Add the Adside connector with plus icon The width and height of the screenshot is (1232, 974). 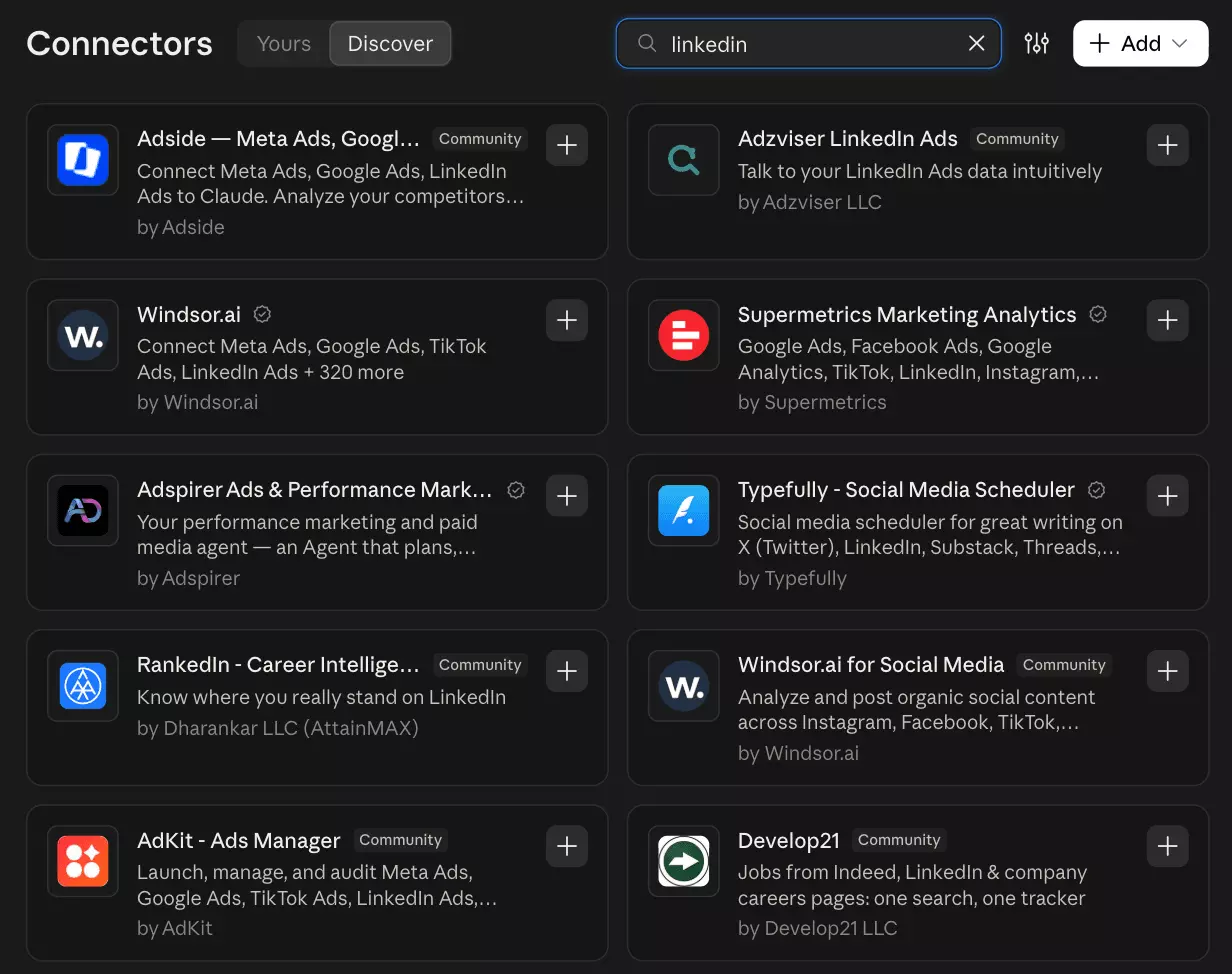(567, 145)
